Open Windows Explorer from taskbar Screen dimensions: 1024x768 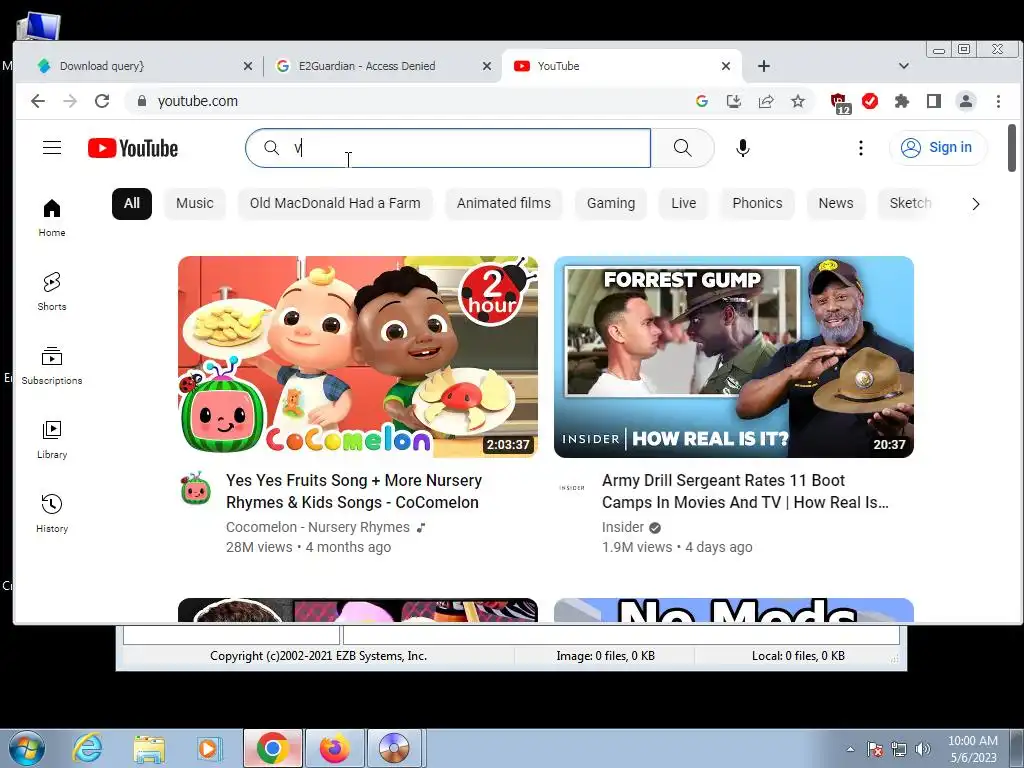(x=149, y=748)
